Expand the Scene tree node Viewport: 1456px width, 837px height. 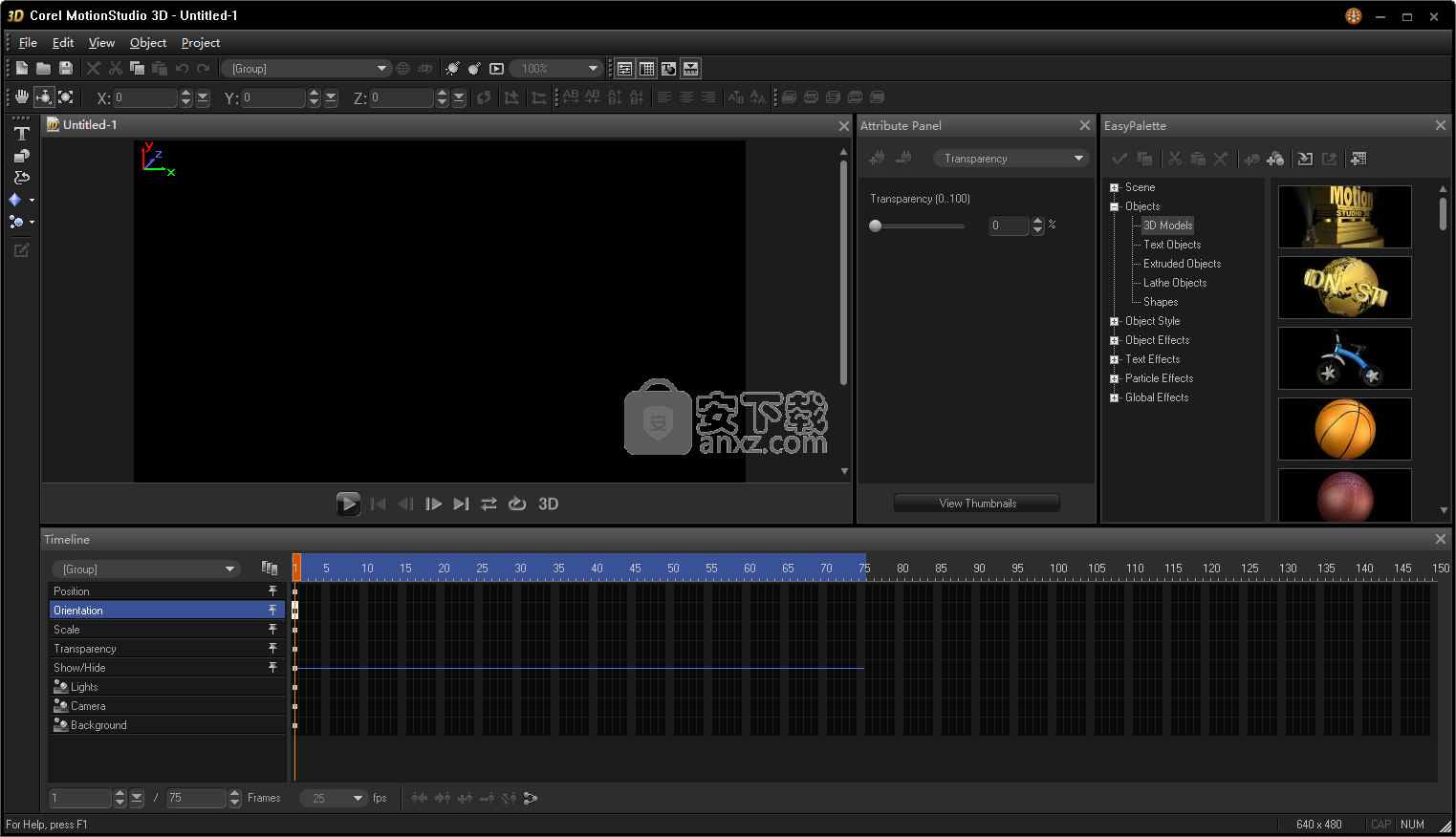pyautogui.click(x=1114, y=187)
